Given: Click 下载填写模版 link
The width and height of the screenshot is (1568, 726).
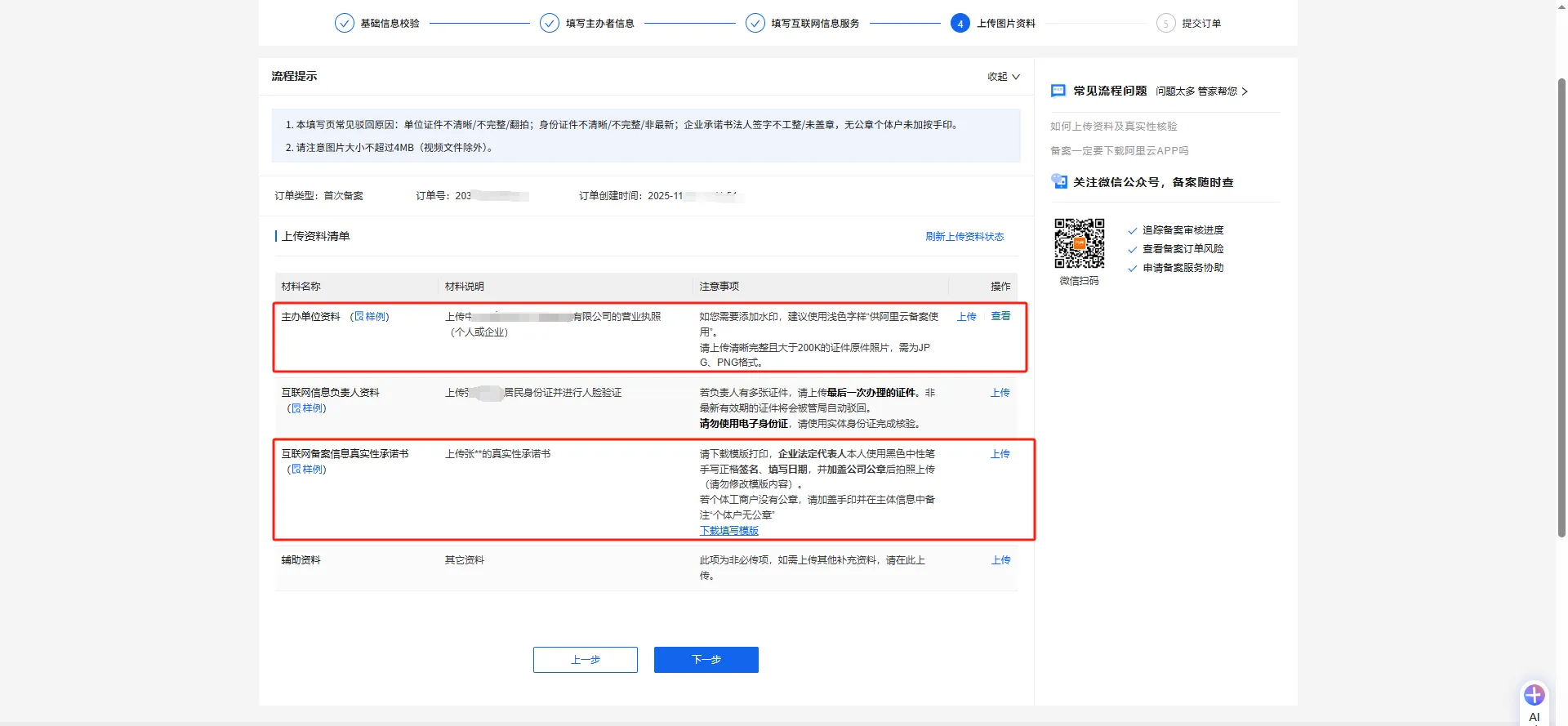Looking at the screenshot, I should click(x=728, y=531).
